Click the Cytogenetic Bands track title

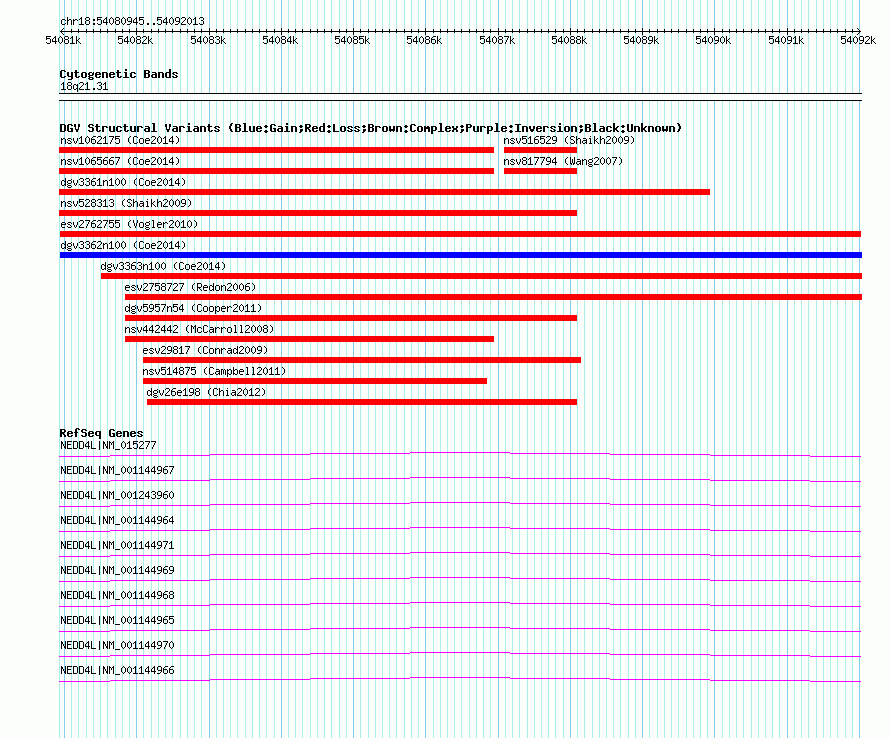click(x=119, y=74)
